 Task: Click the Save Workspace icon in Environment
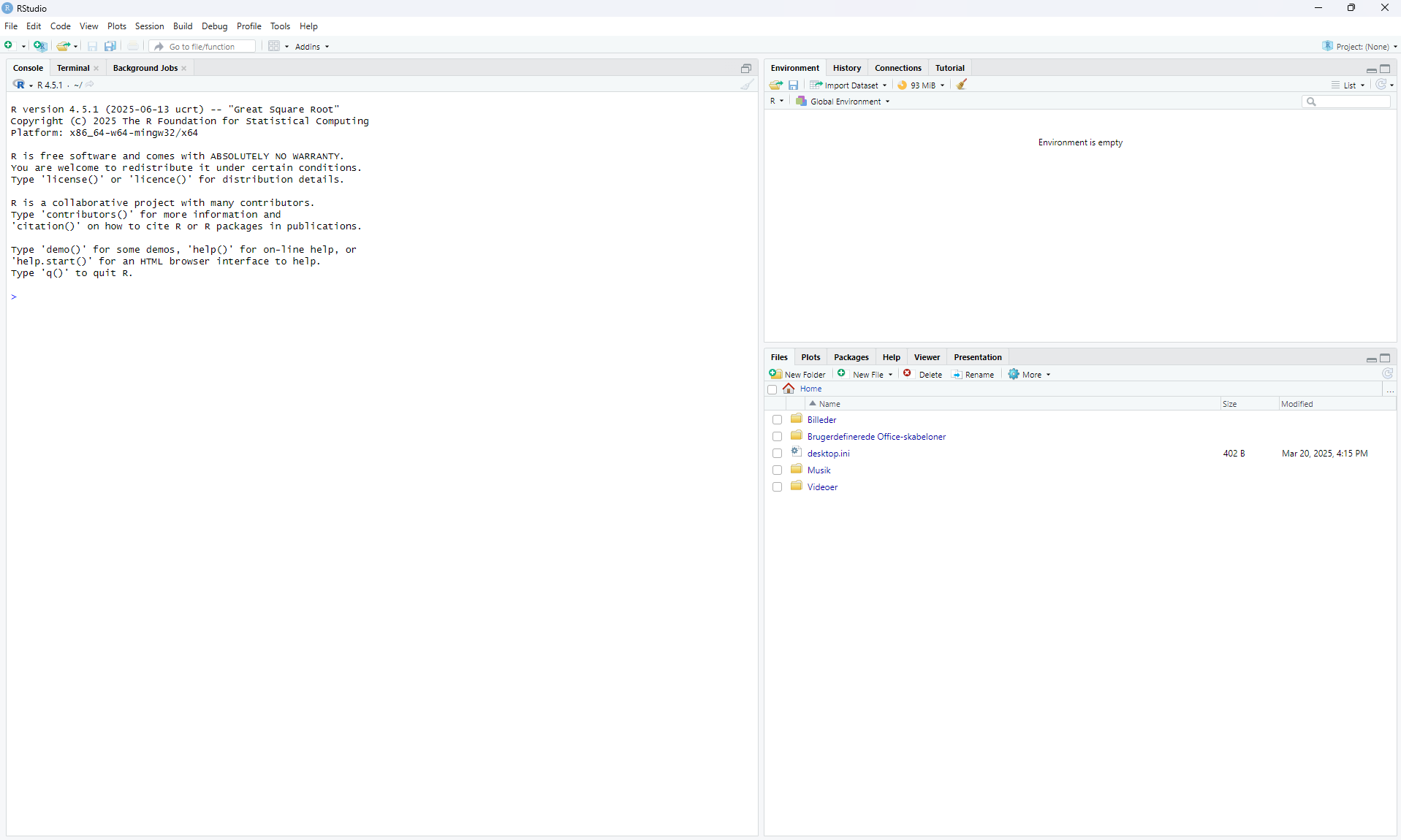tap(793, 85)
